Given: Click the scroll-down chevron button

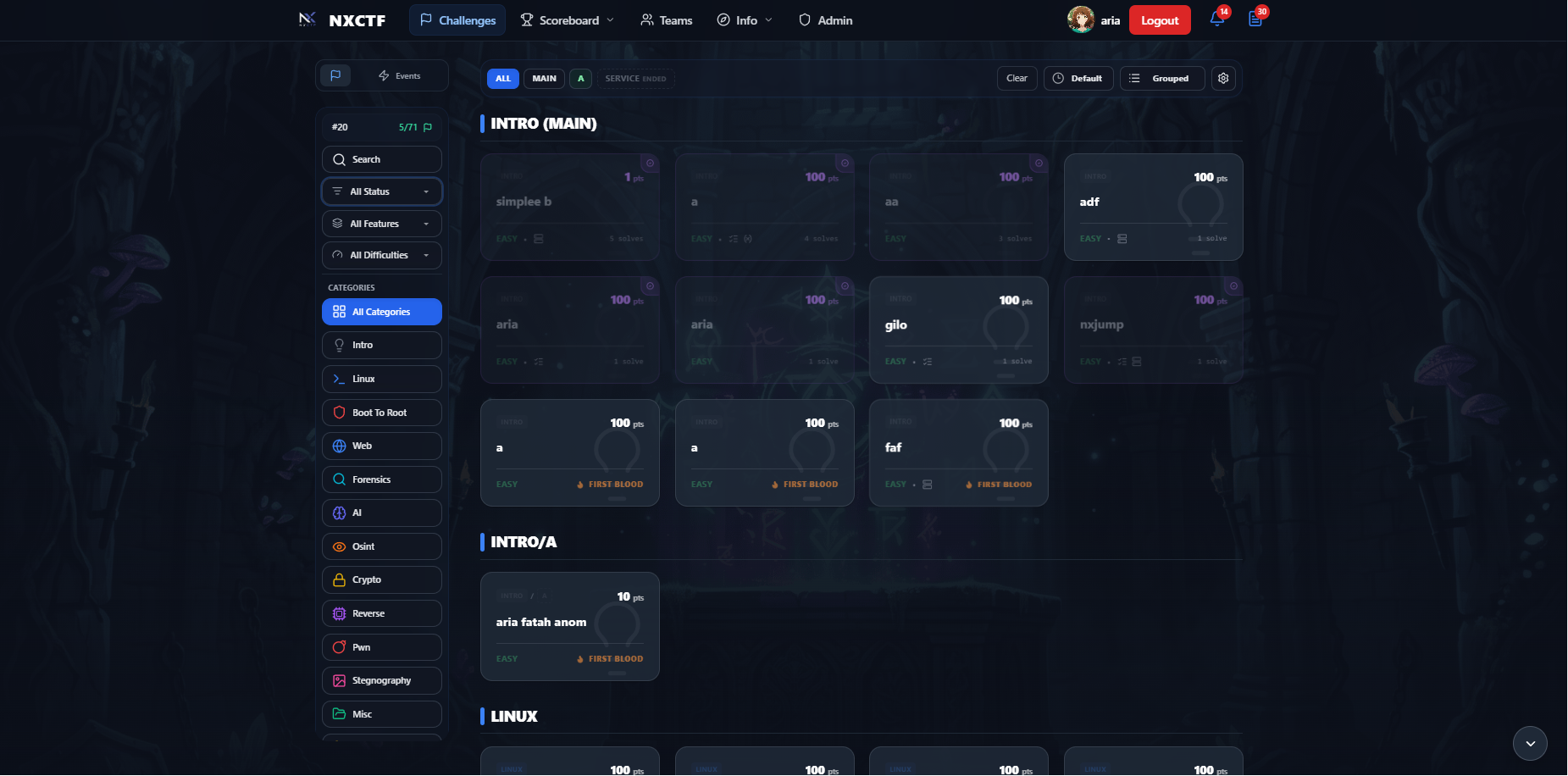Looking at the screenshot, I should (x=1530, y=743).
